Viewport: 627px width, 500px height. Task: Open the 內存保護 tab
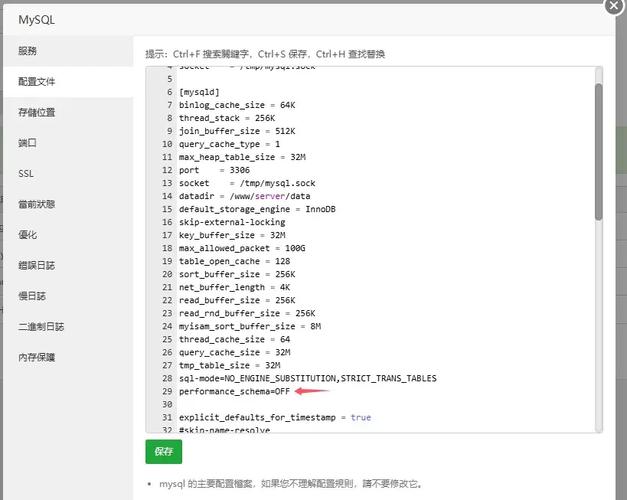[68, 357]
